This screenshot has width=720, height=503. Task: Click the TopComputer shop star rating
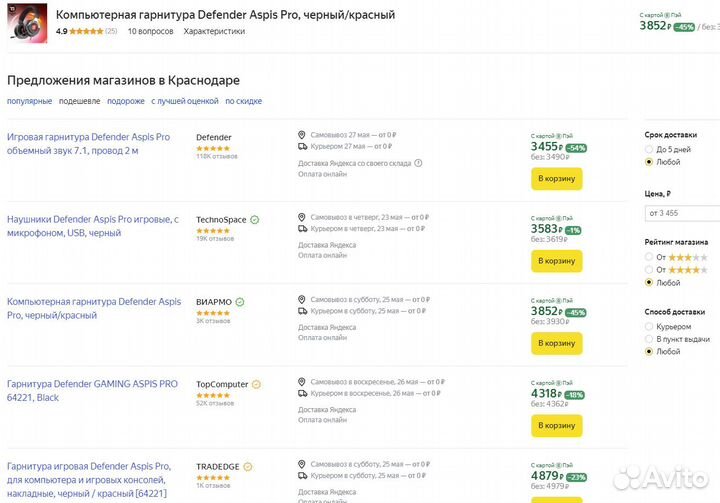point(213,395)
